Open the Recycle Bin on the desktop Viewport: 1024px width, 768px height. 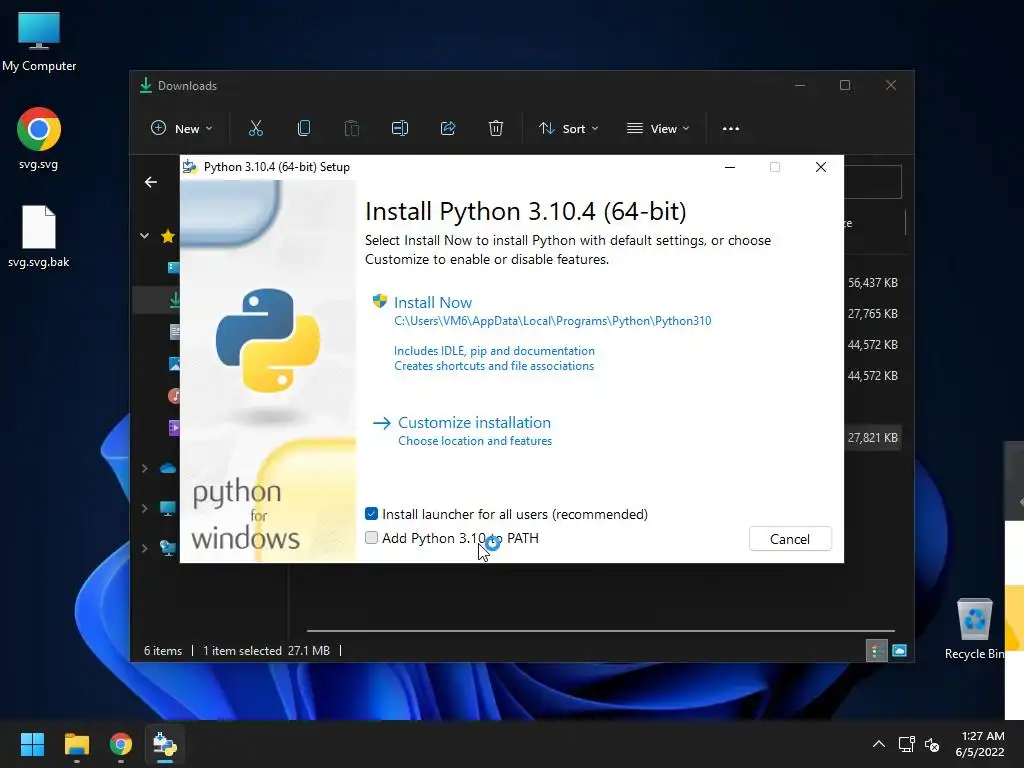[974, 629]
